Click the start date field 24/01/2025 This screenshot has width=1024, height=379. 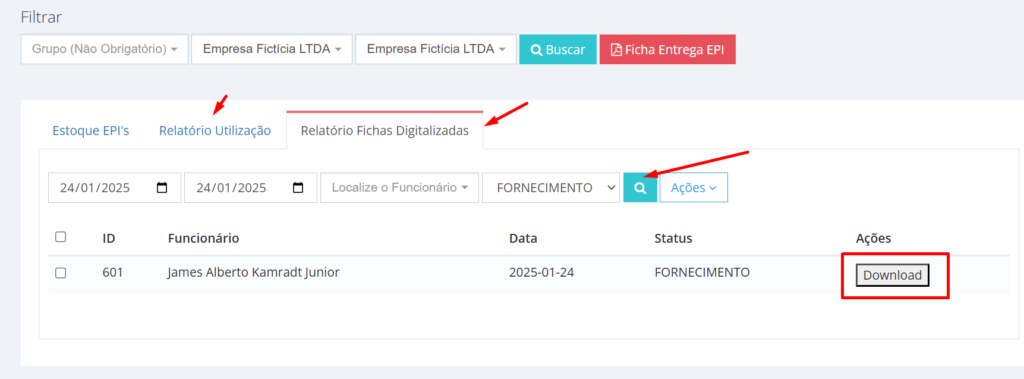(114, 188)
